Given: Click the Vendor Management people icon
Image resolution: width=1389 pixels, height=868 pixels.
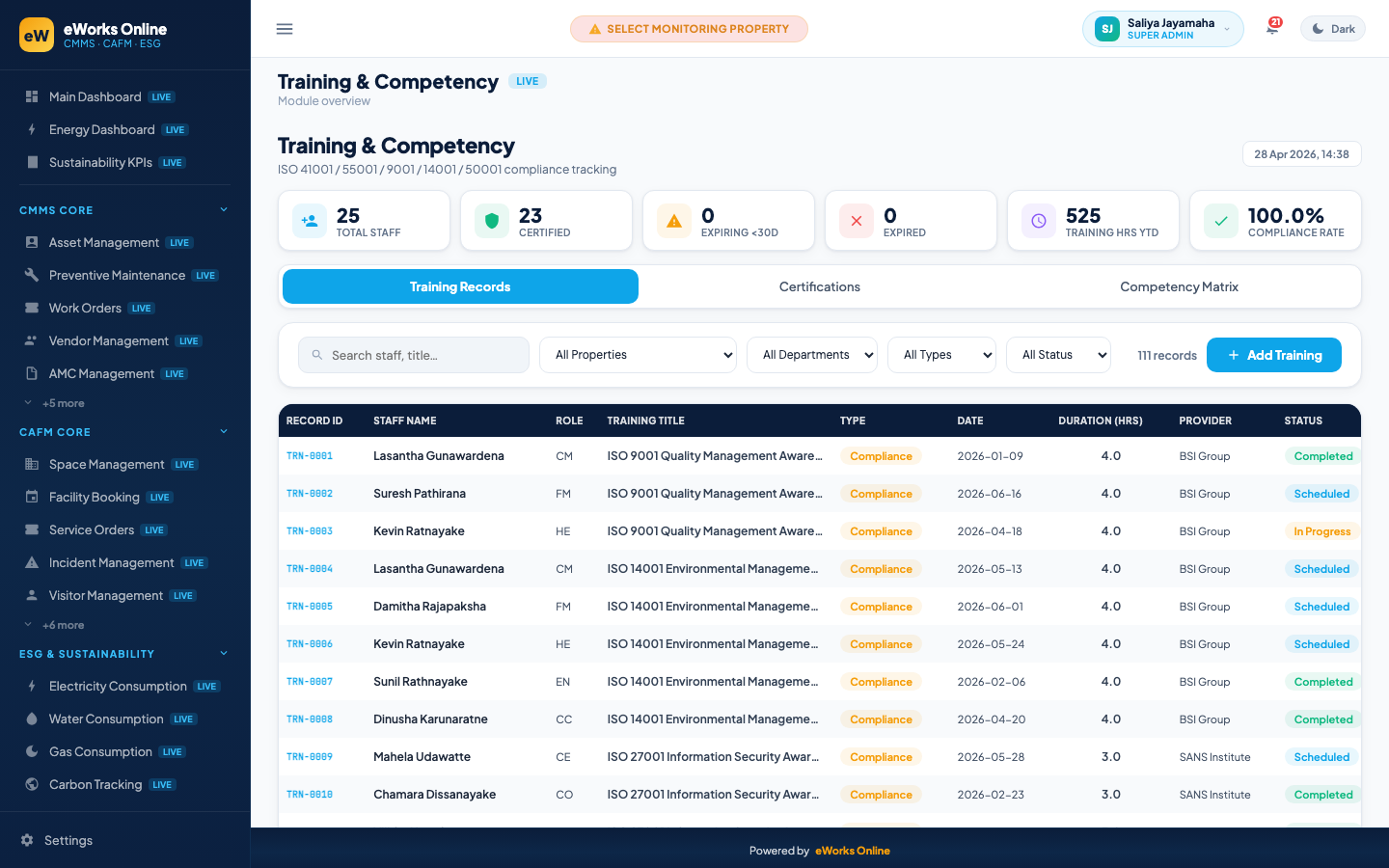Looking at the screenshot, I should 32,340.
